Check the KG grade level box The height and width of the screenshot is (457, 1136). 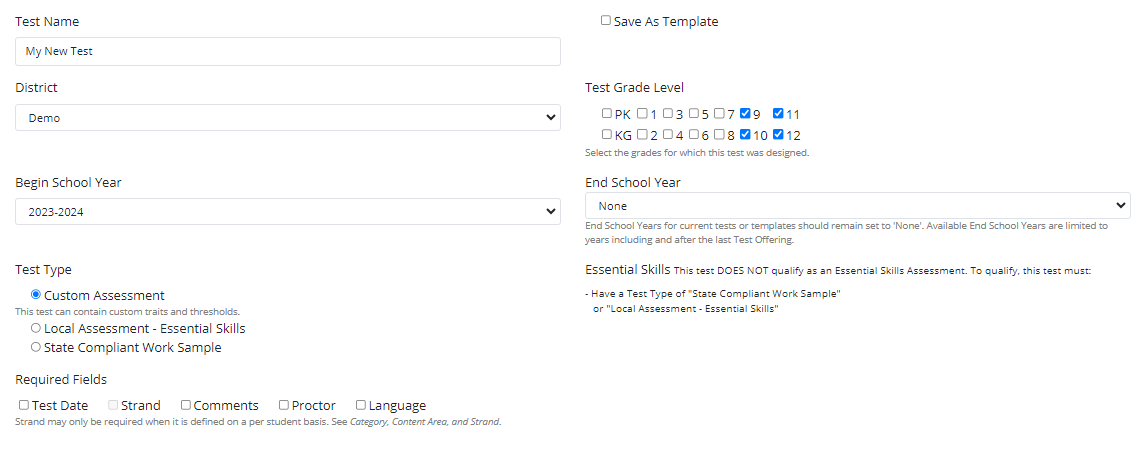[607, 134]
